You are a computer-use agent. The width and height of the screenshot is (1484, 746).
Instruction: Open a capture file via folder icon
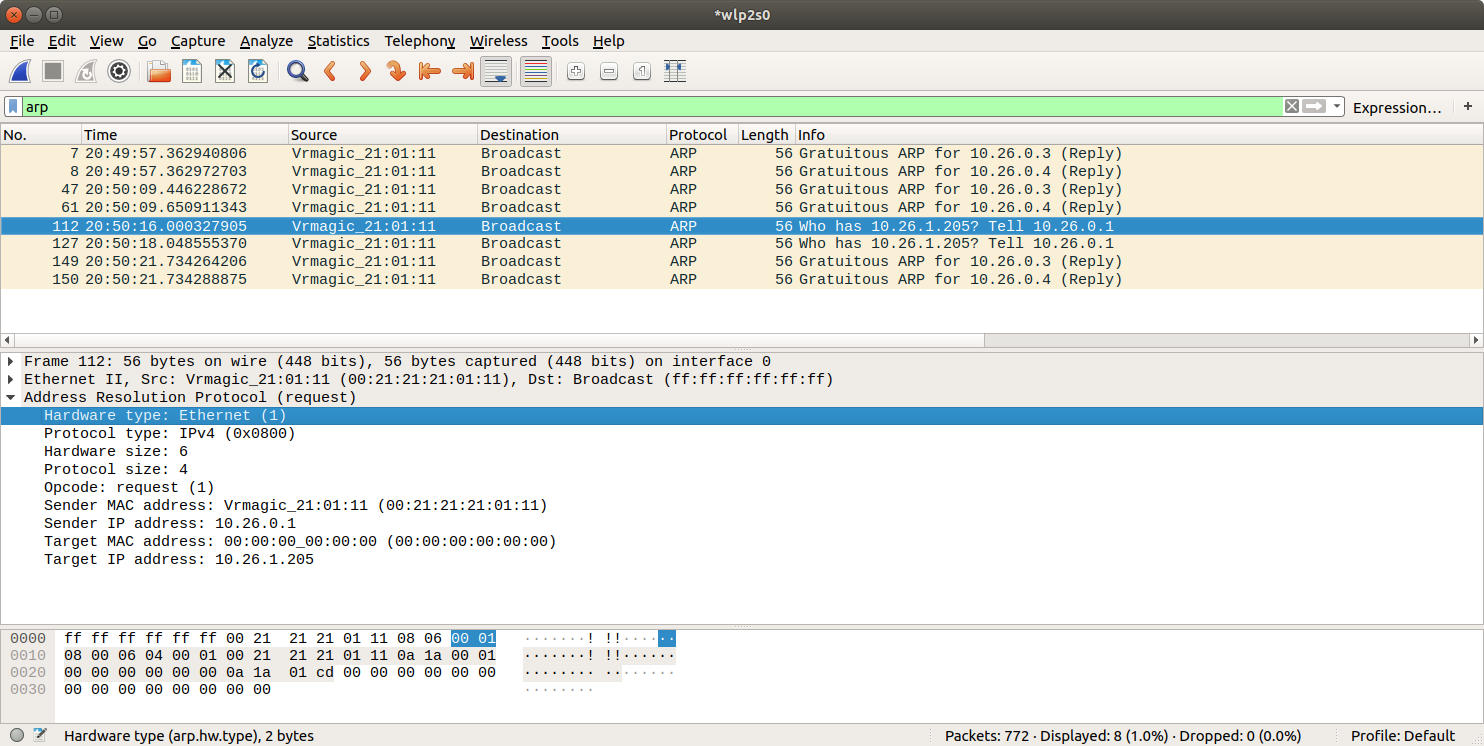[159, 71]
